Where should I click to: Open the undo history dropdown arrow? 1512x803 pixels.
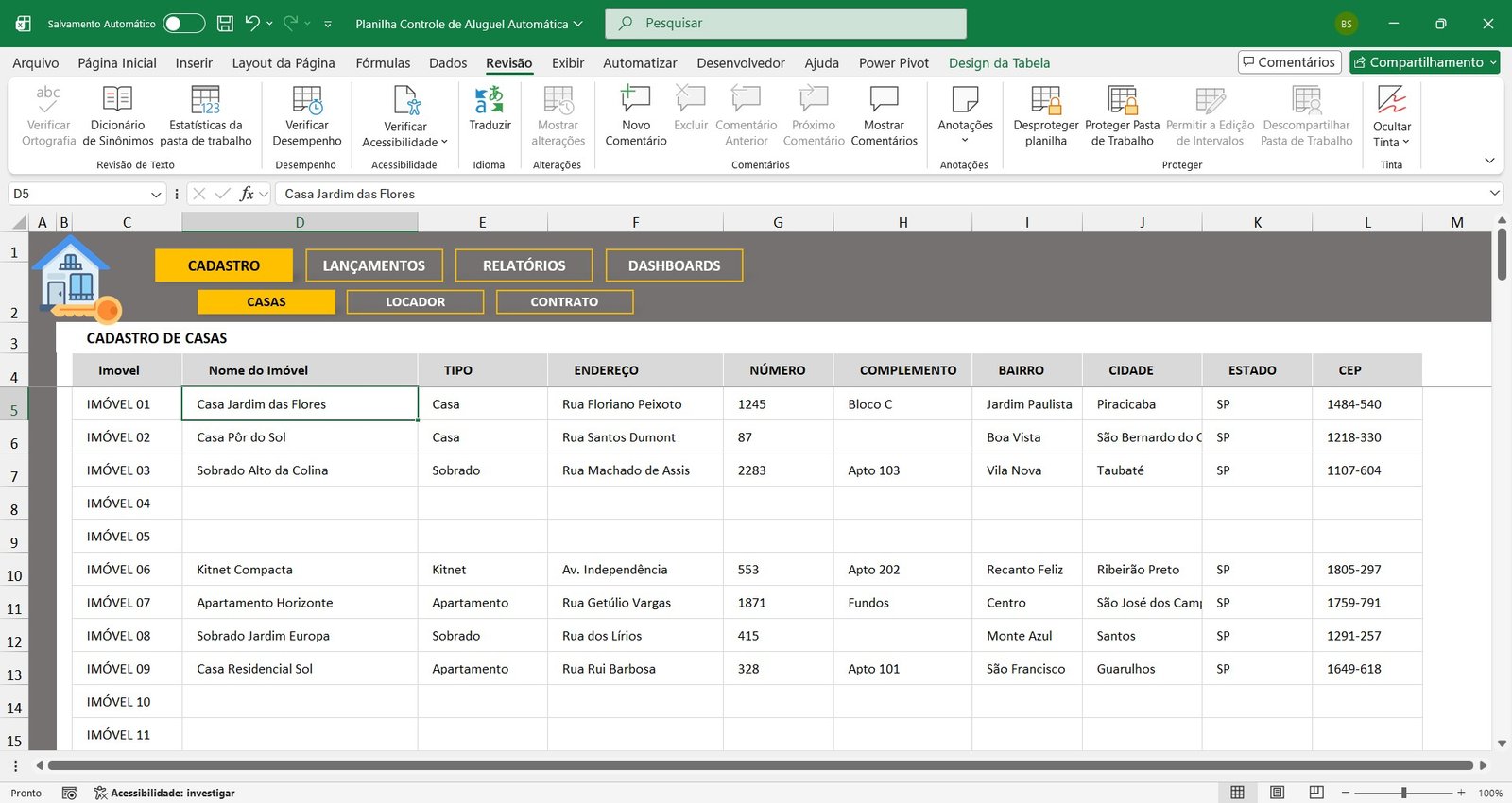point(270,24)
